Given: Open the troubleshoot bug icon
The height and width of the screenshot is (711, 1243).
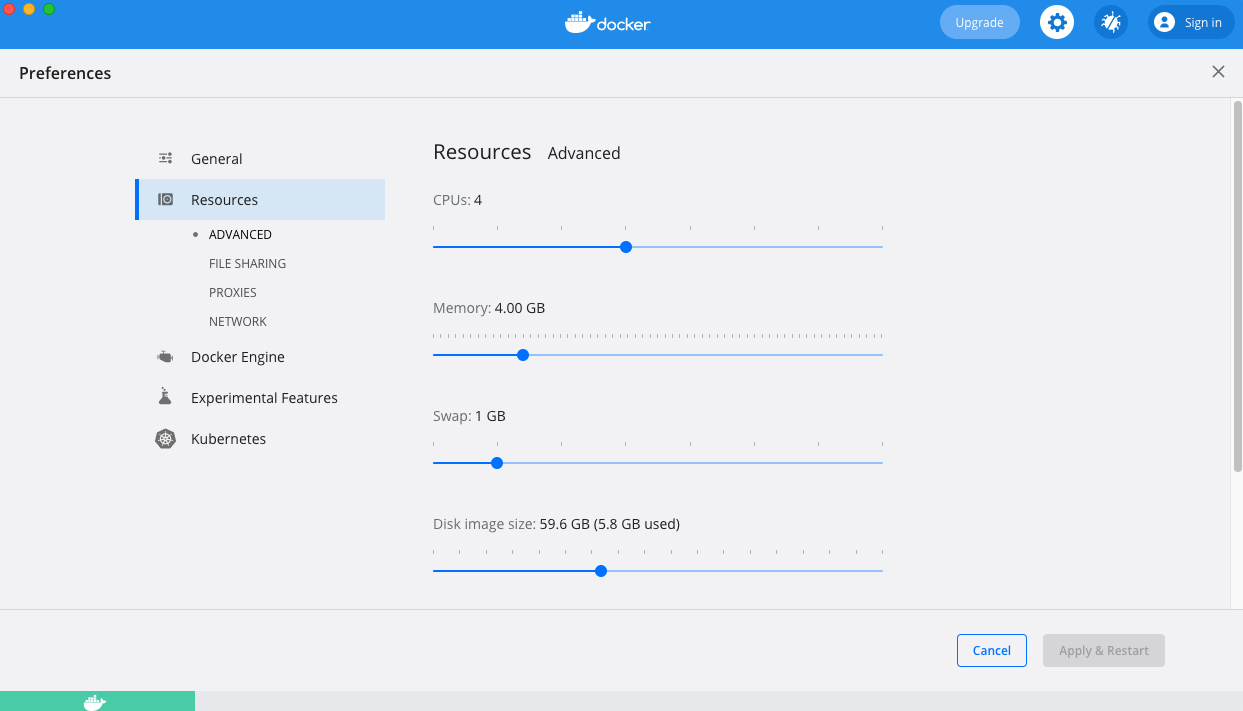Looking at the screenshot, I should pyautogui.click(x=1111, y=22).
